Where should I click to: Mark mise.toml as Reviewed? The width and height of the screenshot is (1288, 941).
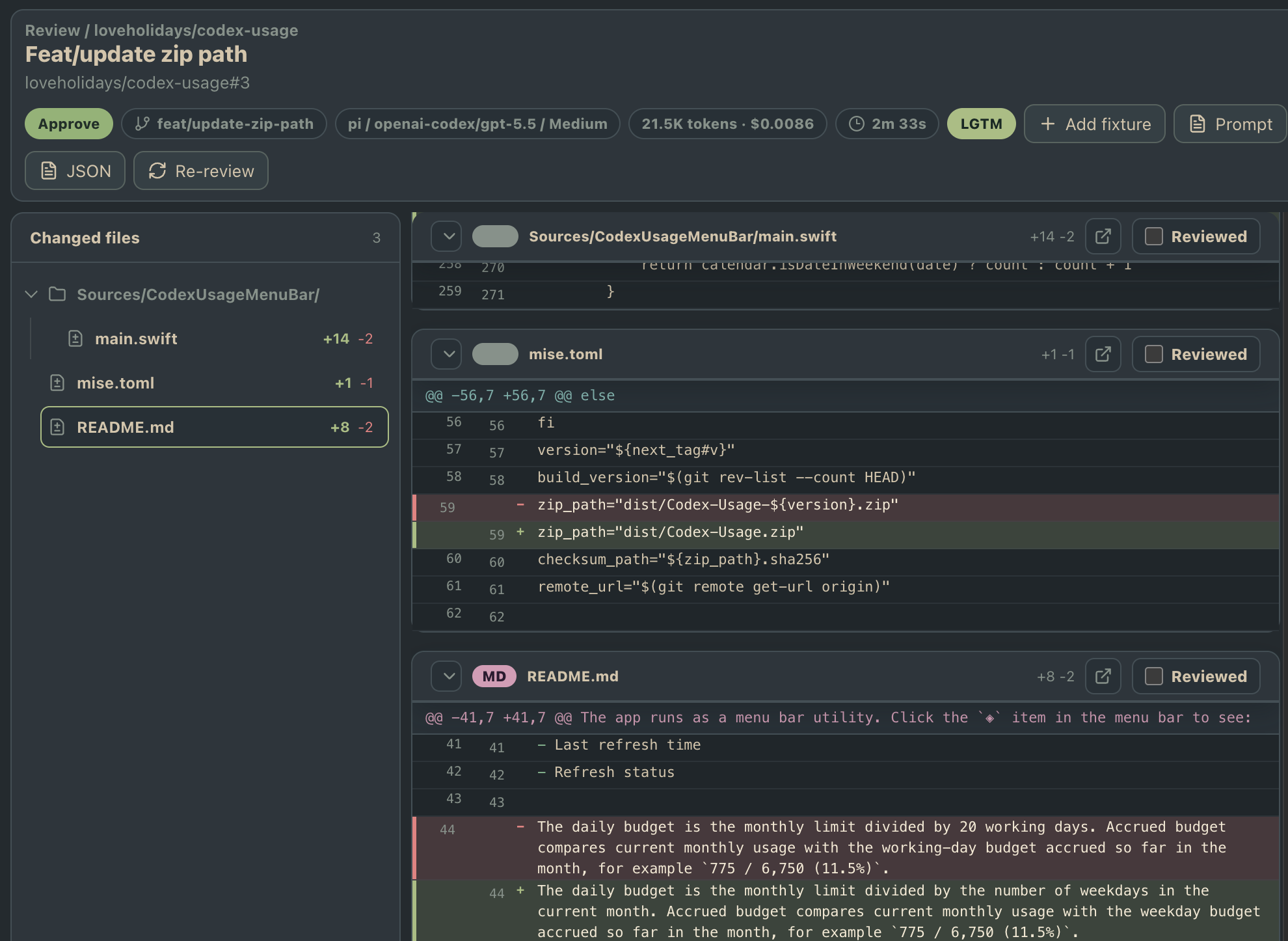click(x=1196, y=354)
